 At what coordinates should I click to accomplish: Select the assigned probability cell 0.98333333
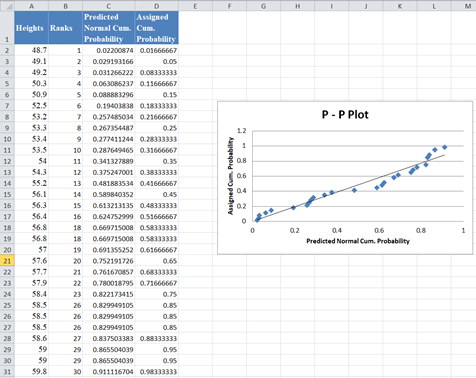(x=157, y=372)
